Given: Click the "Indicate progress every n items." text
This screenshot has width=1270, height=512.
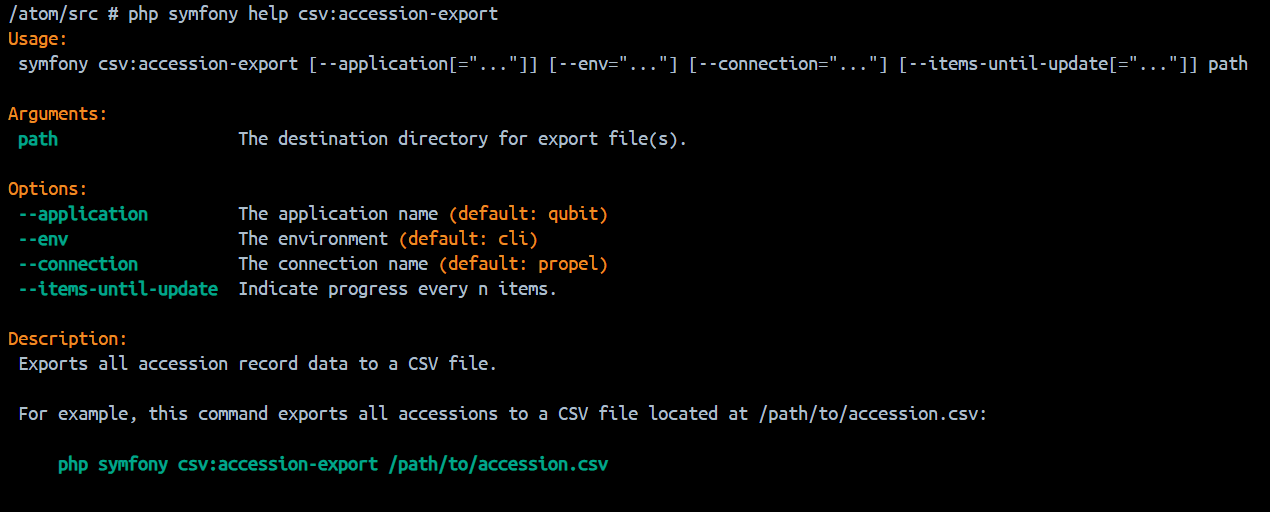Looking at the screenshot, I should pyautogui.click(x=398, y=289).
